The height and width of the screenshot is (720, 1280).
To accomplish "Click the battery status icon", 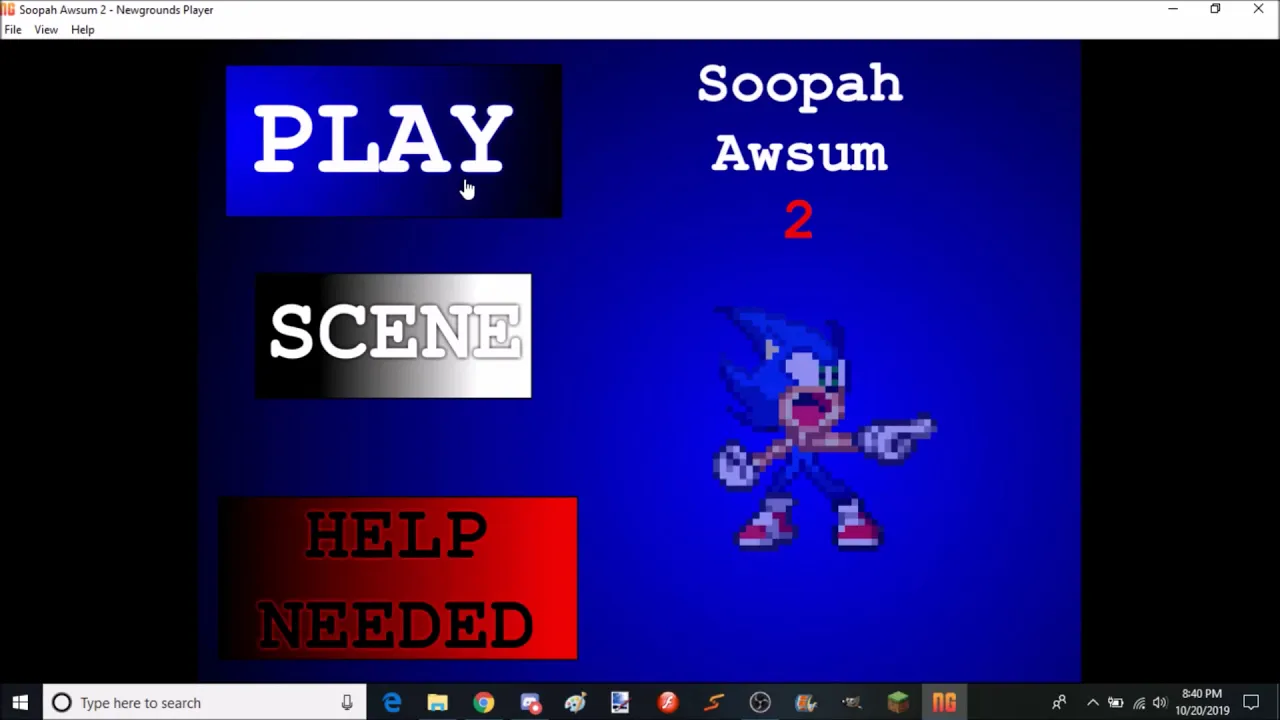I will click(x=1116, y=703).
